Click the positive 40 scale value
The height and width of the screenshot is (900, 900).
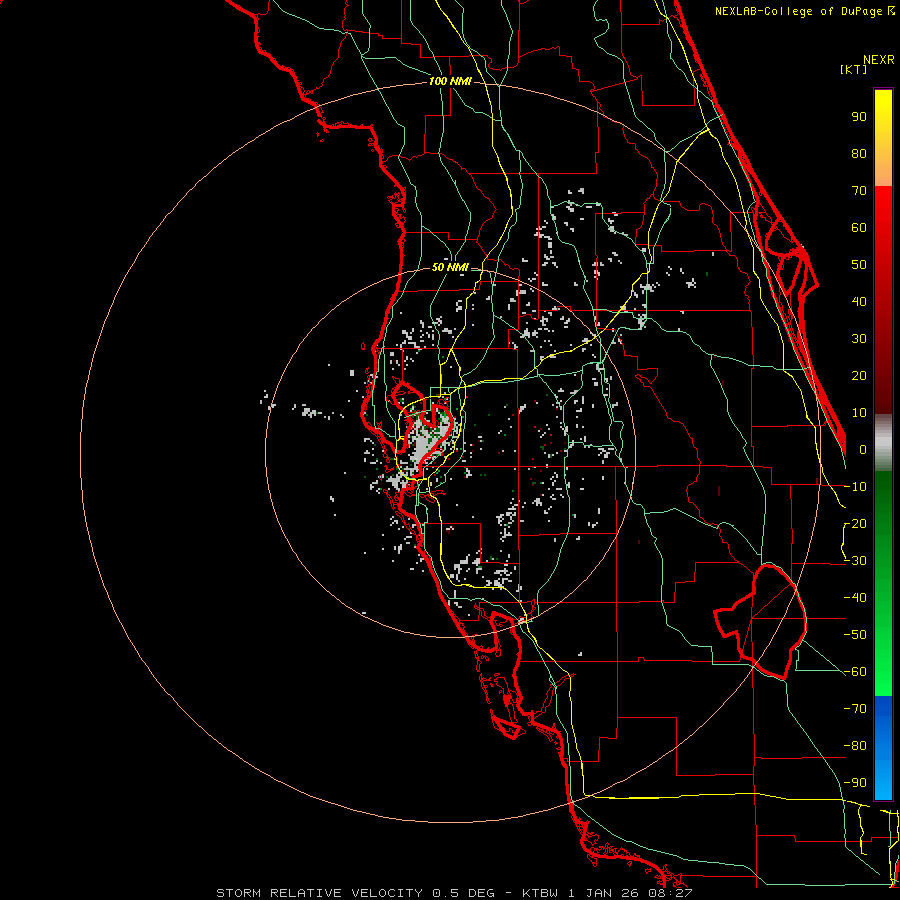coord(859,301)
